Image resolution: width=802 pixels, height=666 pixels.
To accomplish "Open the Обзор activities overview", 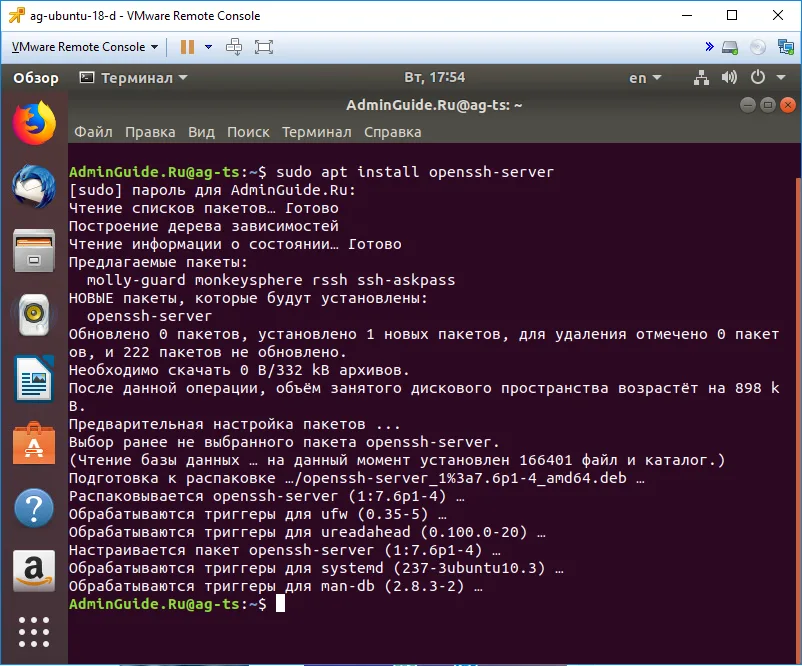I will [36, 78].
